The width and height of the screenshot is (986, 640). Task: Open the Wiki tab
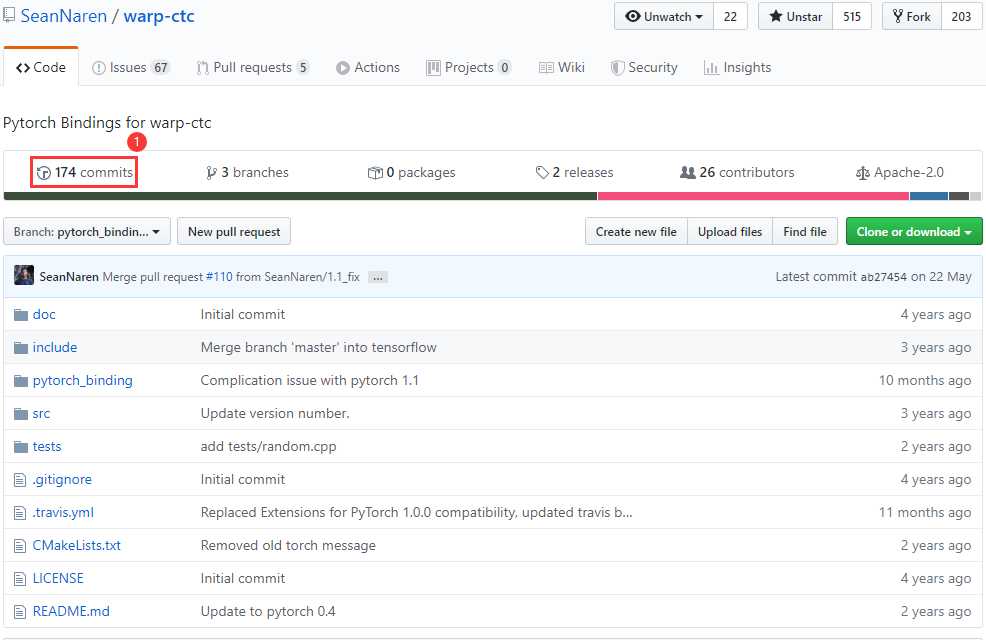[562, 67]
